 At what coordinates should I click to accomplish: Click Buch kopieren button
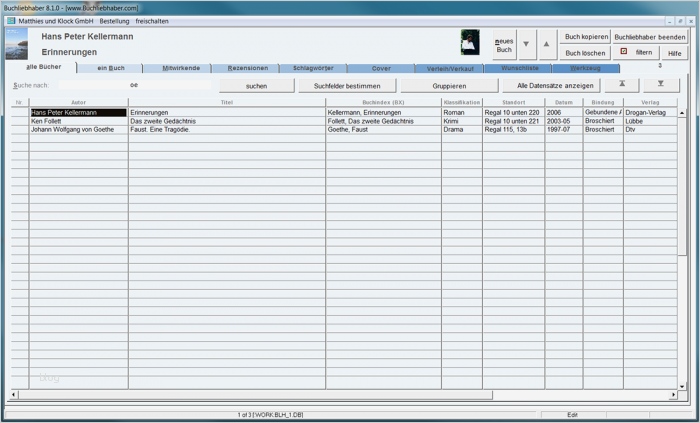point(585,37)
